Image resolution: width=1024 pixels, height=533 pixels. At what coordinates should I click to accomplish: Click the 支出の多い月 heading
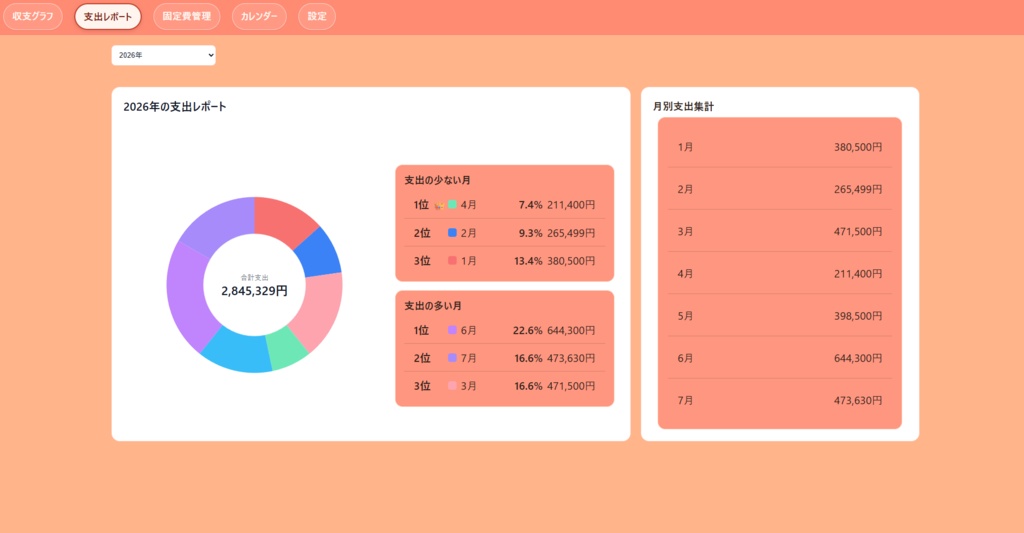(433, 306)
